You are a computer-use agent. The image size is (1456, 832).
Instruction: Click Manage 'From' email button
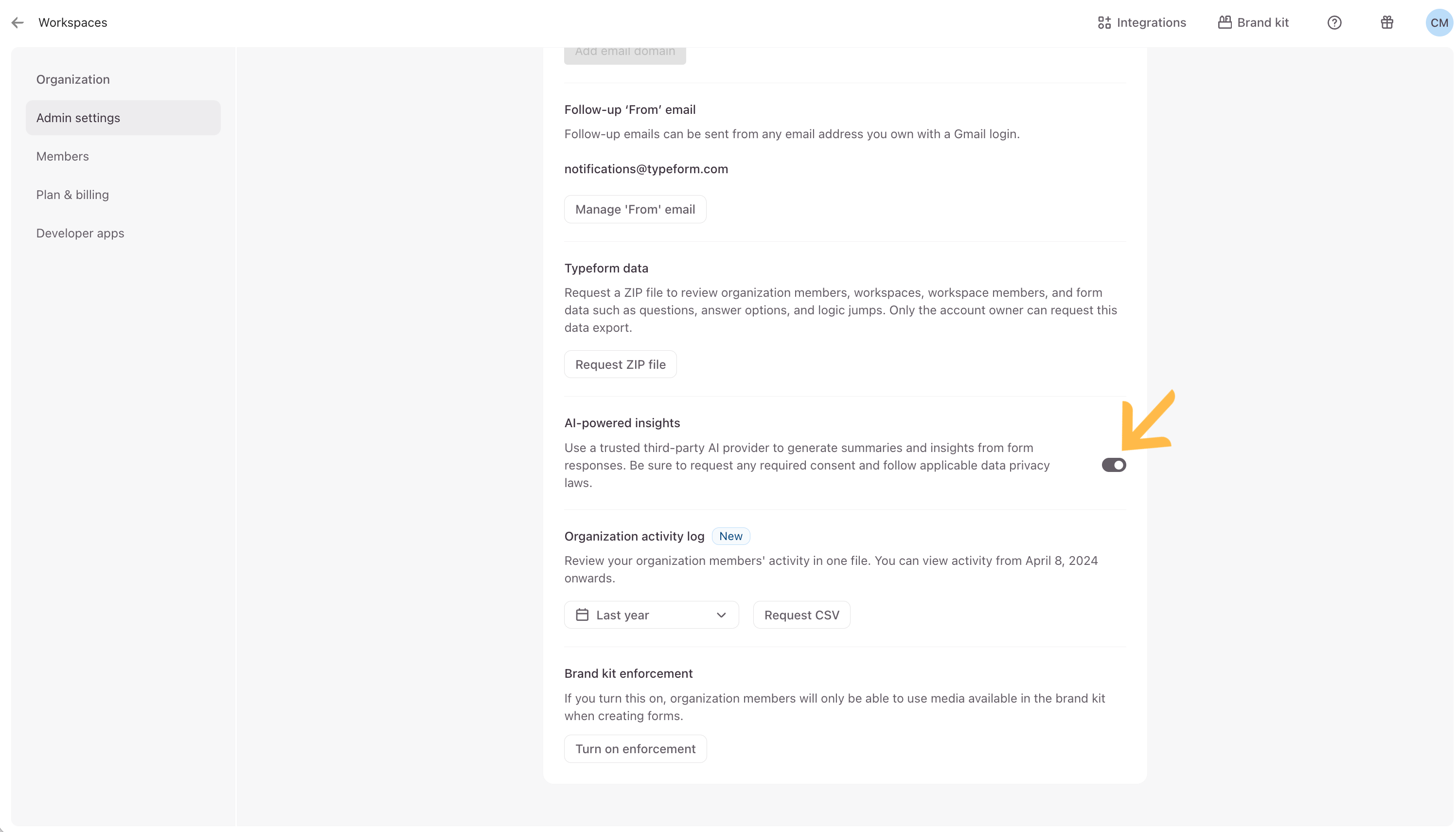[x=635, y=209]
